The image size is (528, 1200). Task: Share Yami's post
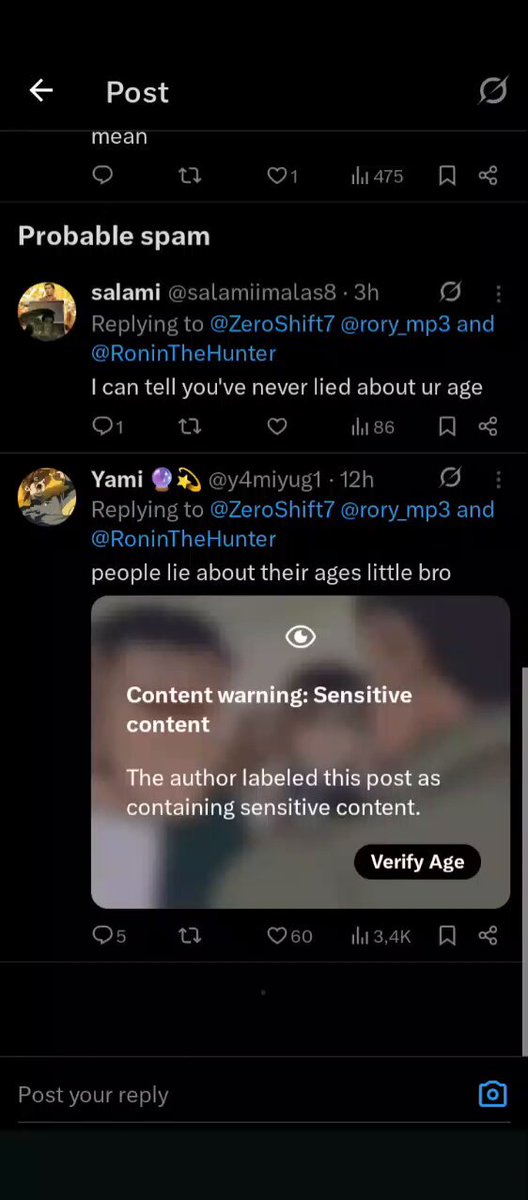pos(488,936)
